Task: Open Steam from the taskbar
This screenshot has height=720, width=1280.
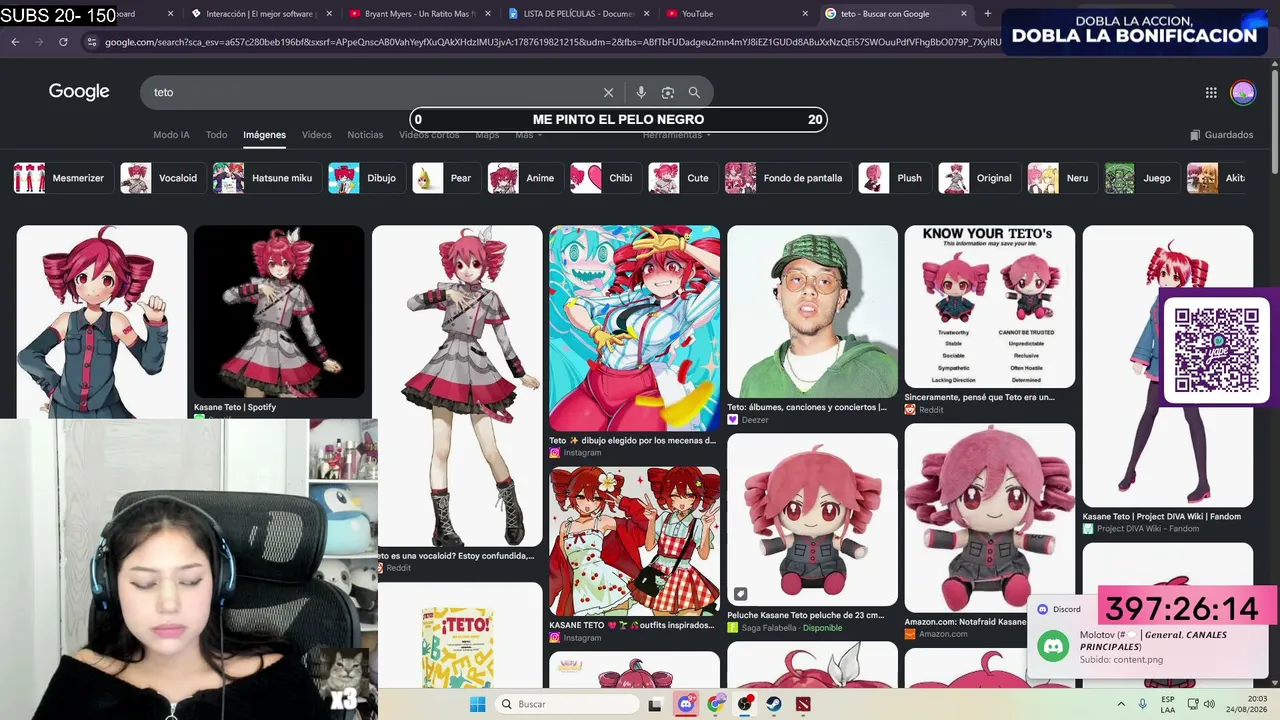Action: tap(774, 704)
